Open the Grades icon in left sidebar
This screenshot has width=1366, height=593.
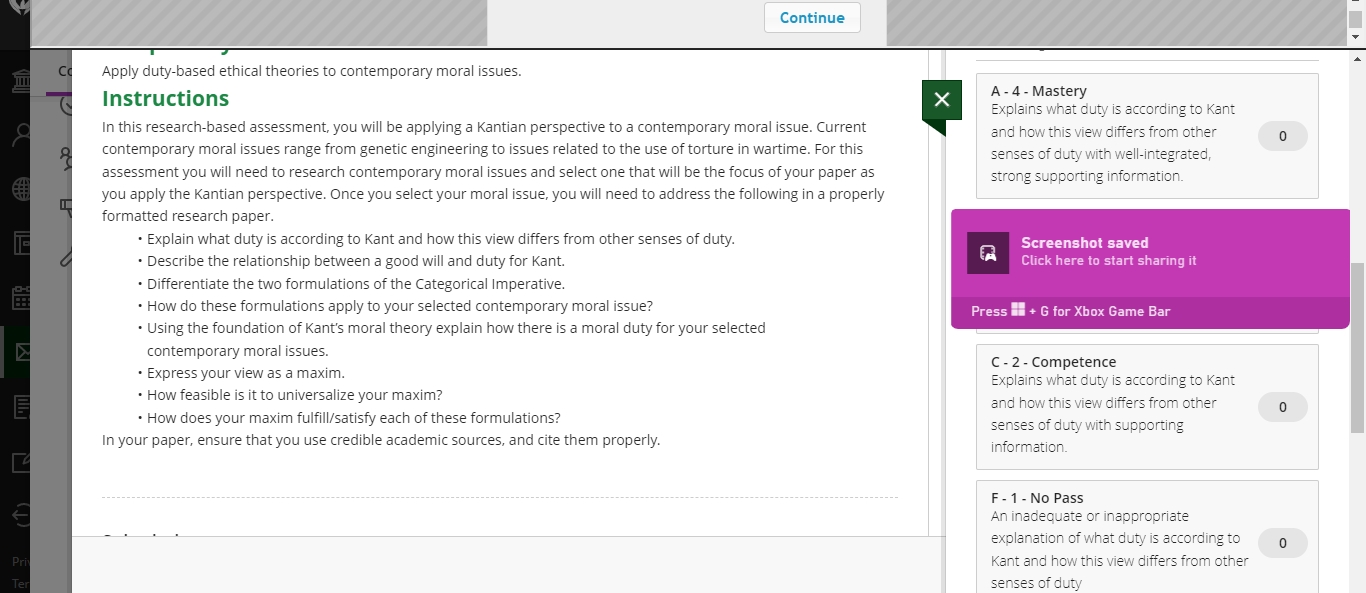(19, 406)
